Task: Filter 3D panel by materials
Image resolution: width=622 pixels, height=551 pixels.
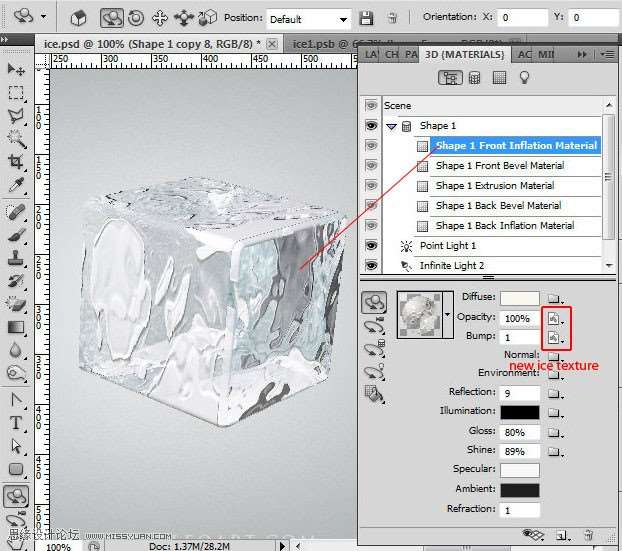Action: [499, 77]
